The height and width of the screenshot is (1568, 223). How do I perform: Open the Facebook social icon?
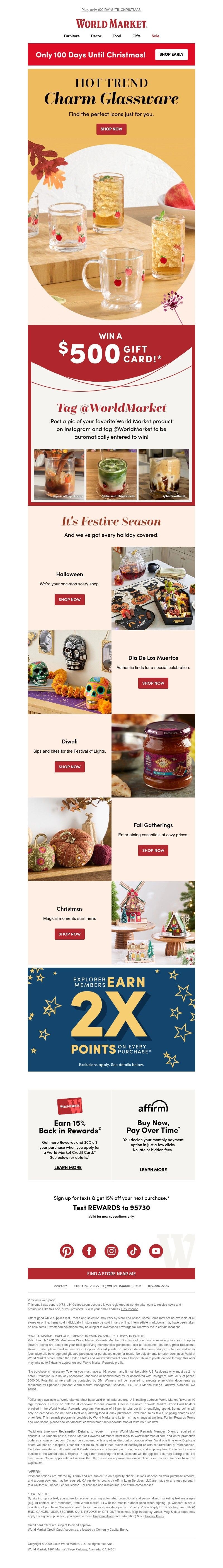click(x=89, y=1250)
